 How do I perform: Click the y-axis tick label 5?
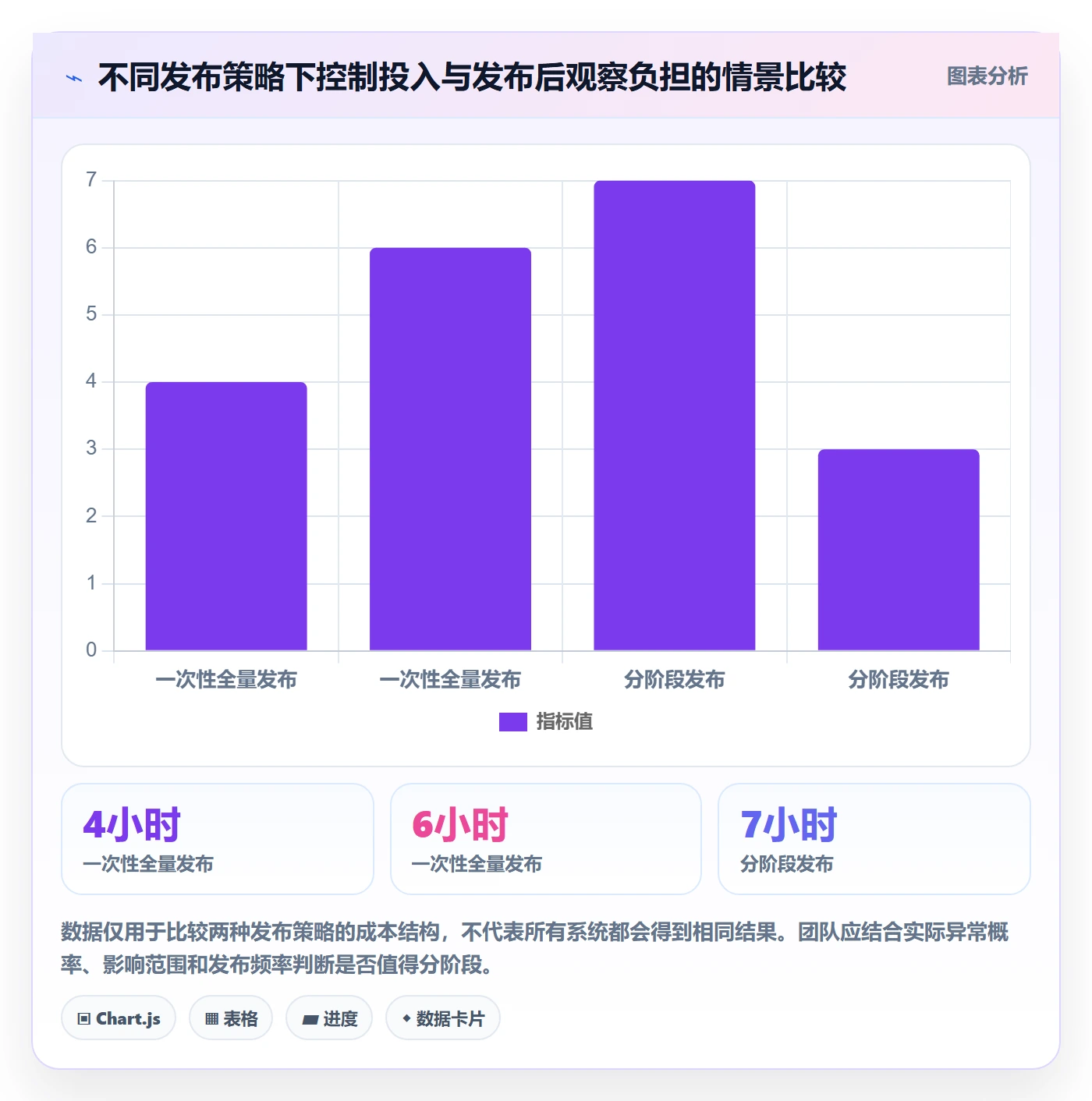point(91,314)
